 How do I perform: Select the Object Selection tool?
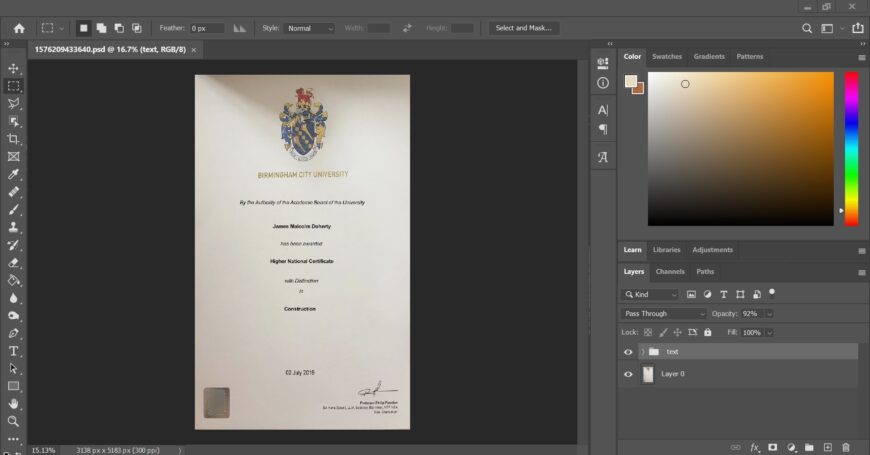coord(13,122)
